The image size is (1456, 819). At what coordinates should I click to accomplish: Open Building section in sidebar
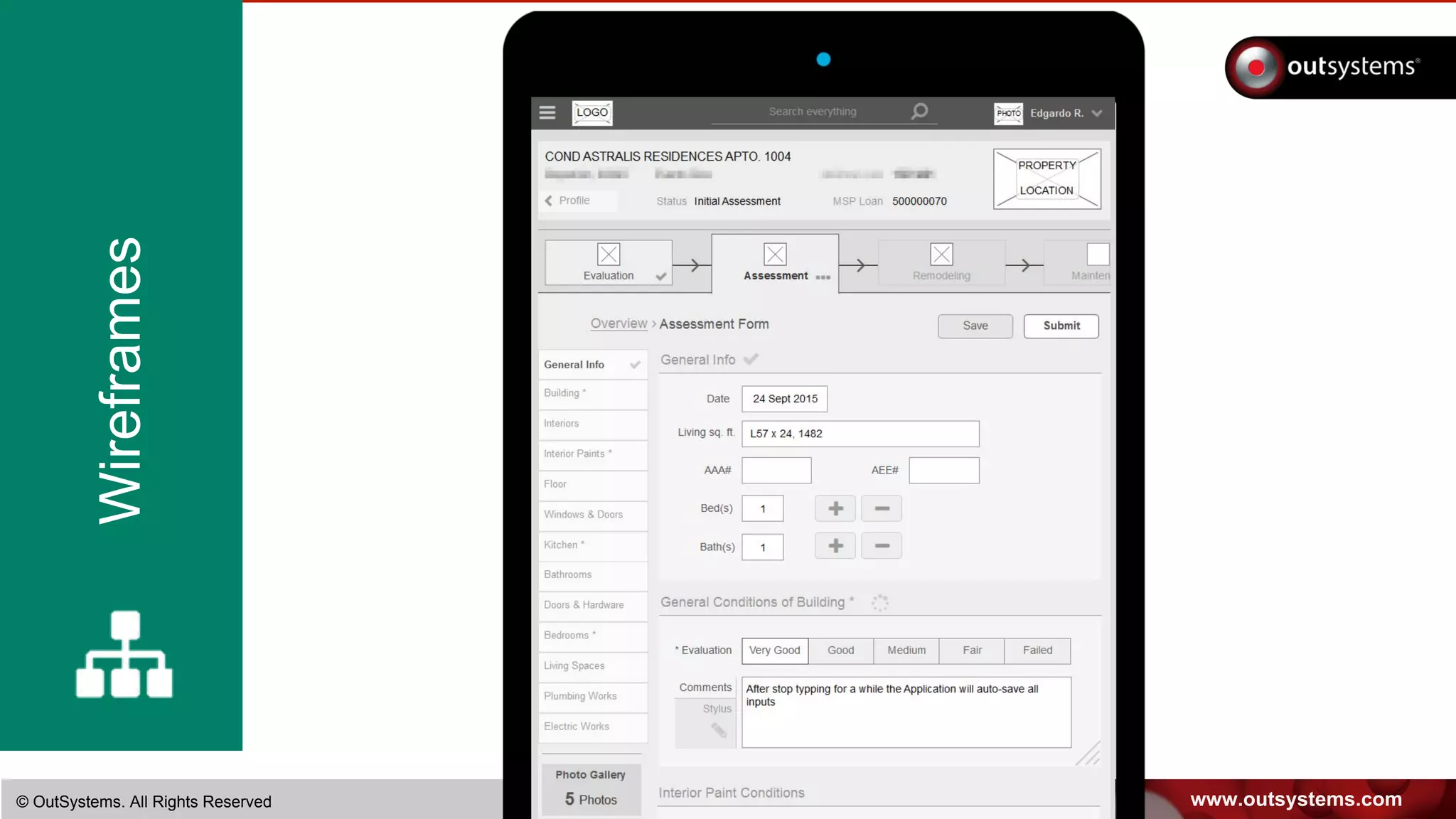coord(593,394)
